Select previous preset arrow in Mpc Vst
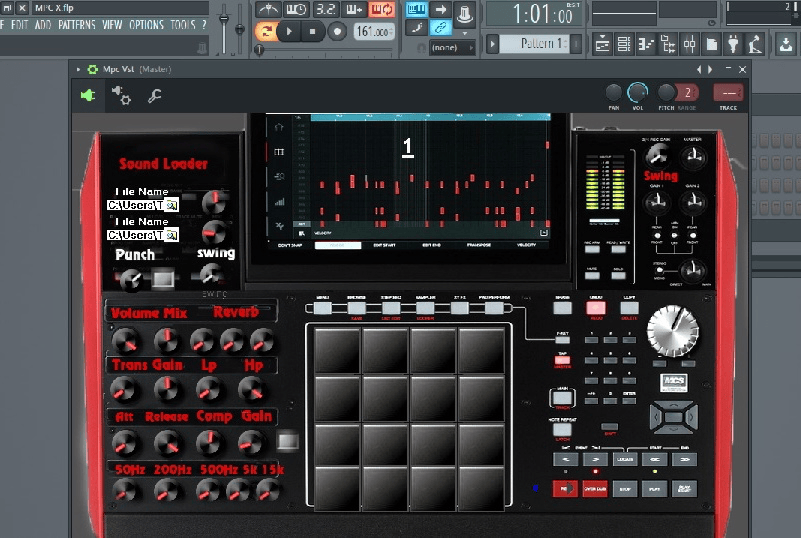The width and height of the screenshot is (801, 538). (699, 69)
